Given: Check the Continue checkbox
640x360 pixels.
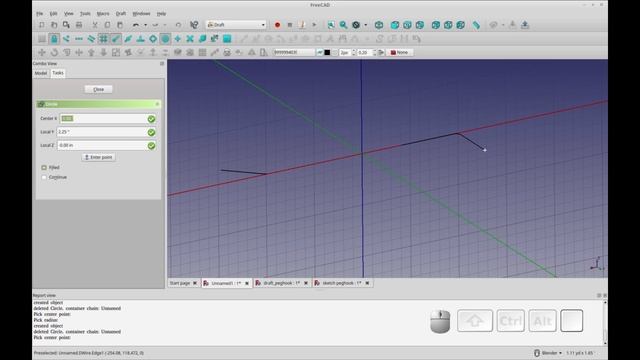Looking at the screenshot, I should click(44, 177).
